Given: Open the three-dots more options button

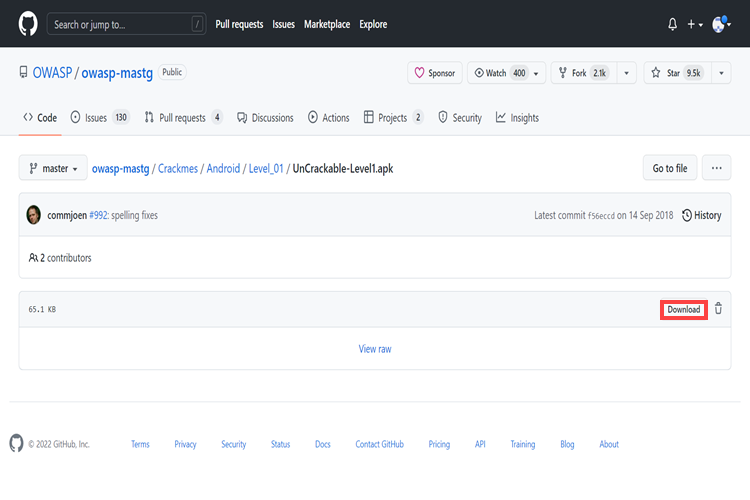Looking at the screenshot, I should click(x=717, y=168).
